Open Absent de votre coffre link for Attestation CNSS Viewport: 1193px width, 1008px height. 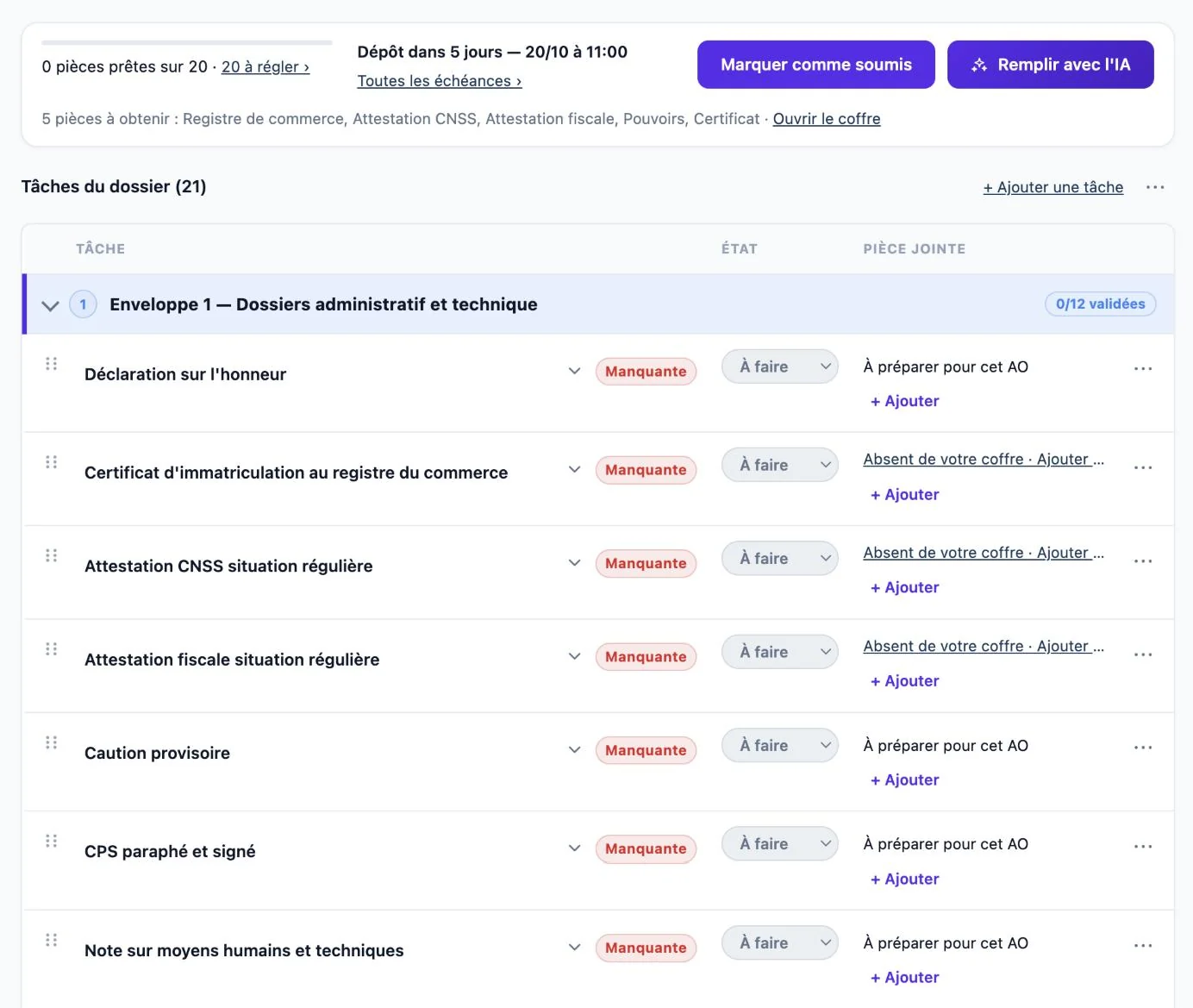click(984, 553)
